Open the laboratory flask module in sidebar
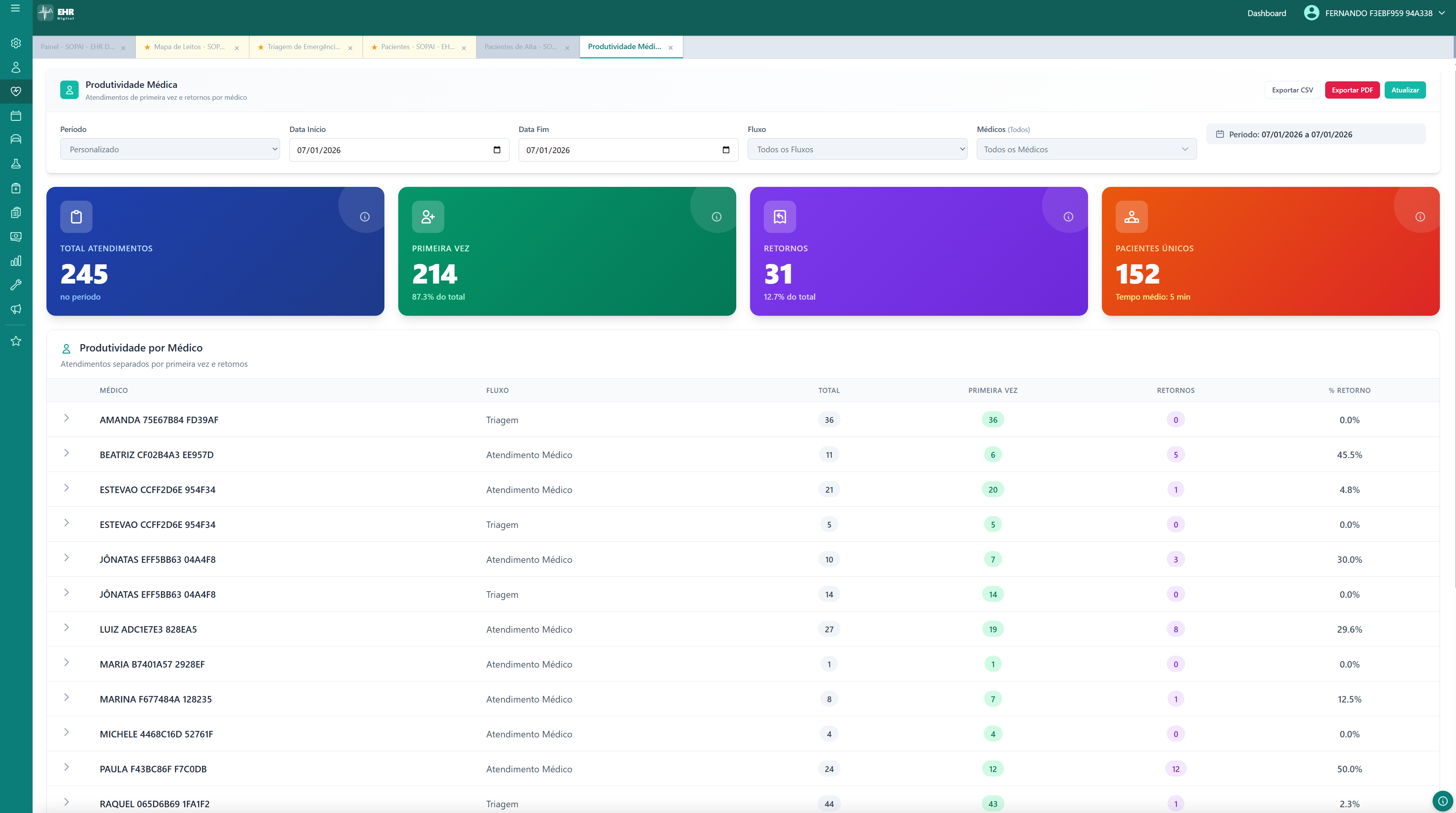 coord(15,163)
